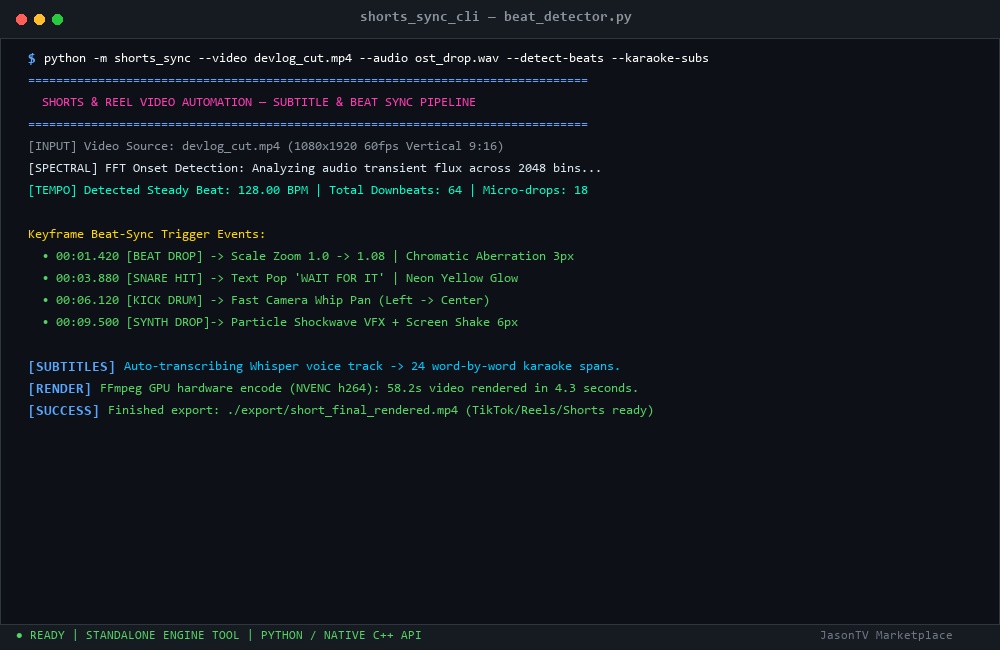Click the [TEMPO] Detected Steady Beat line
This screenshot has width=1000, height=650.
click(x=308, y=190)
